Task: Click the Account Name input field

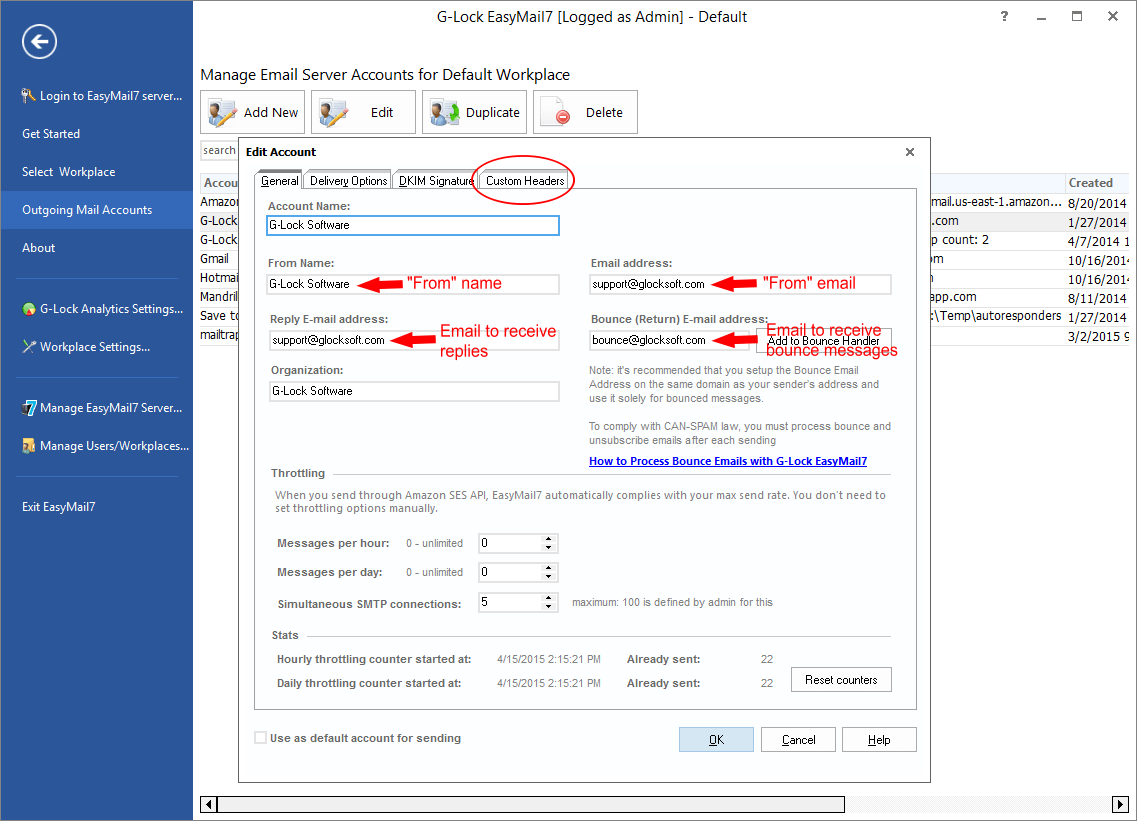Action: (413, 225)
